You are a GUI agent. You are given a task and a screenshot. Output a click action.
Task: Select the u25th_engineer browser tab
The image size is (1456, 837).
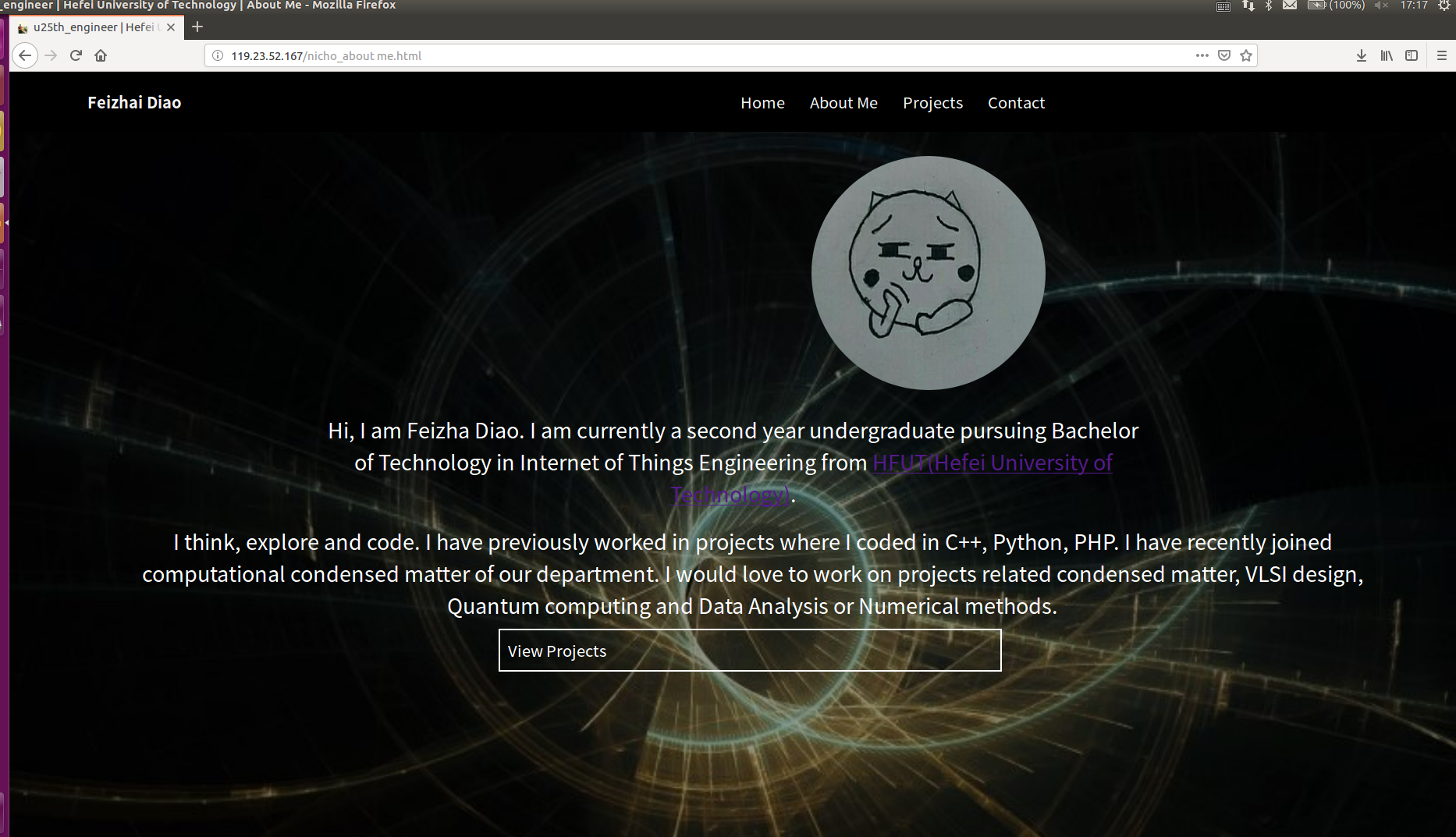96,27
